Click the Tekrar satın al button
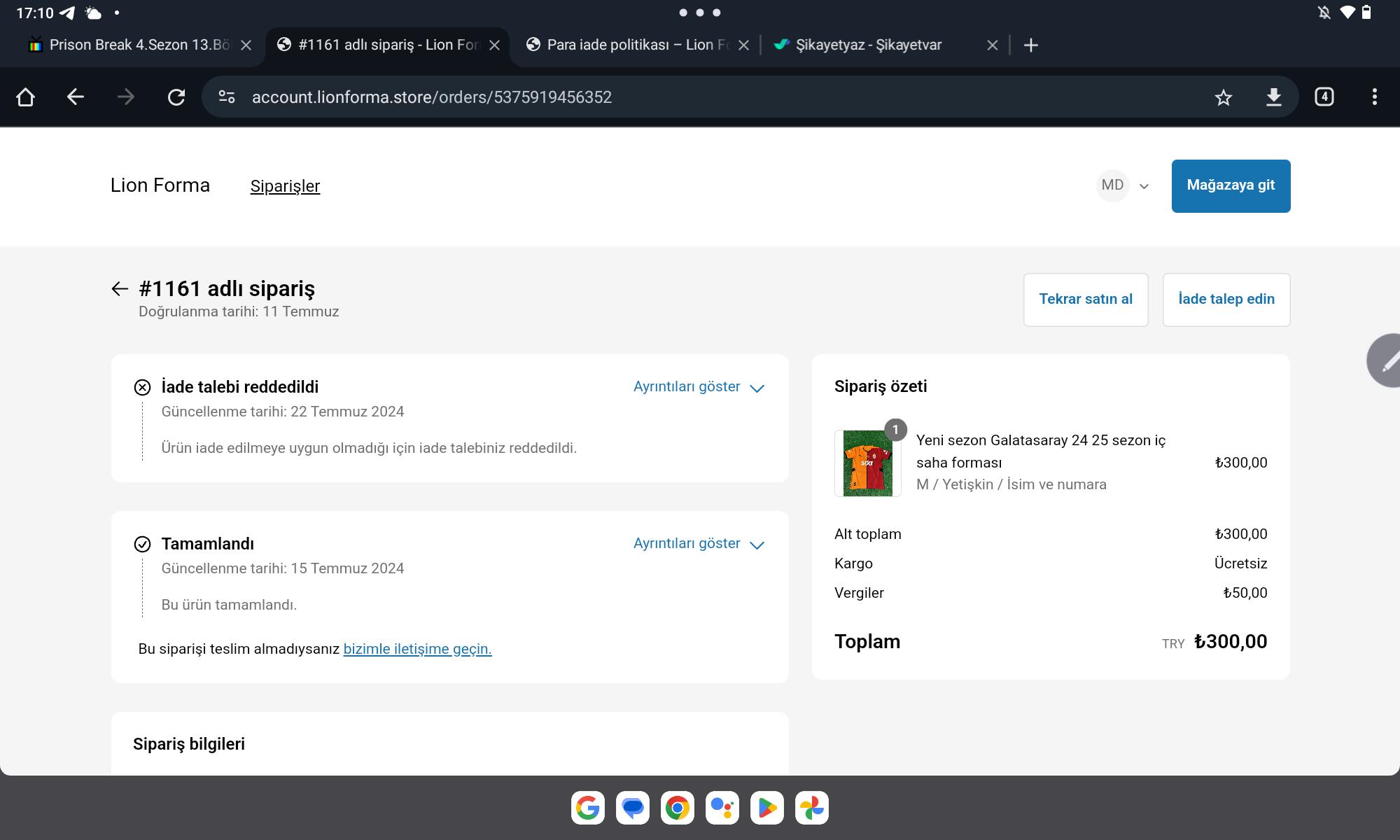The height and width of the screenshot is (840, 1400). (x=1085, y=300)
